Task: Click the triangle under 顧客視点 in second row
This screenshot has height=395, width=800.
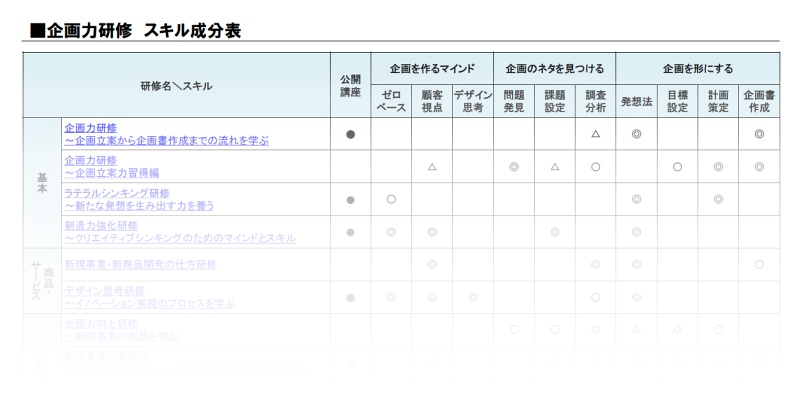Action: 432,166
